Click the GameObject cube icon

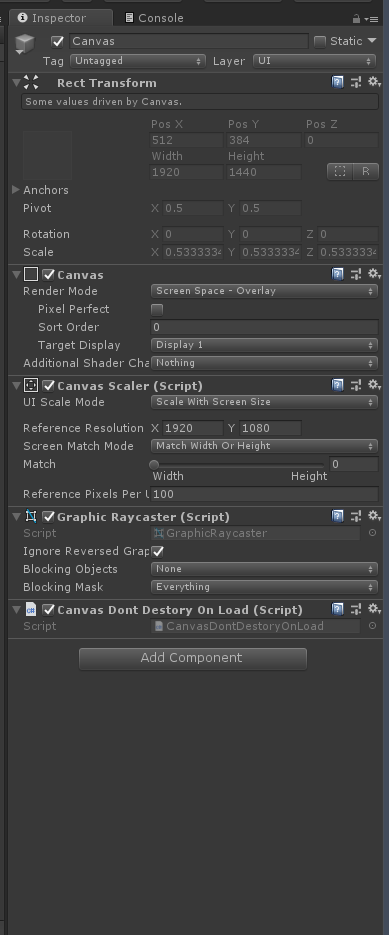coord(25,44)
